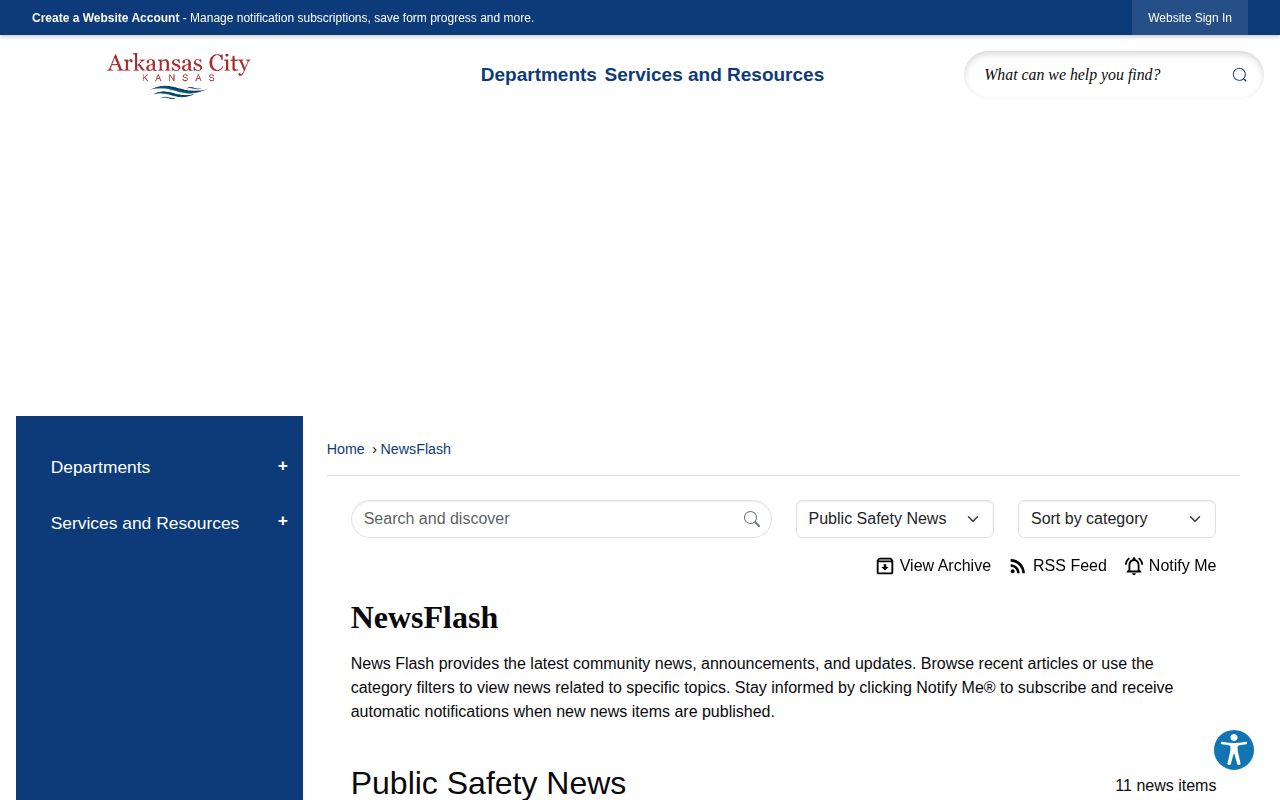Expand Services and Resources plus in sidebar
The width and height of the screenshot is (1280, 800).
click(x=283, y=521)
